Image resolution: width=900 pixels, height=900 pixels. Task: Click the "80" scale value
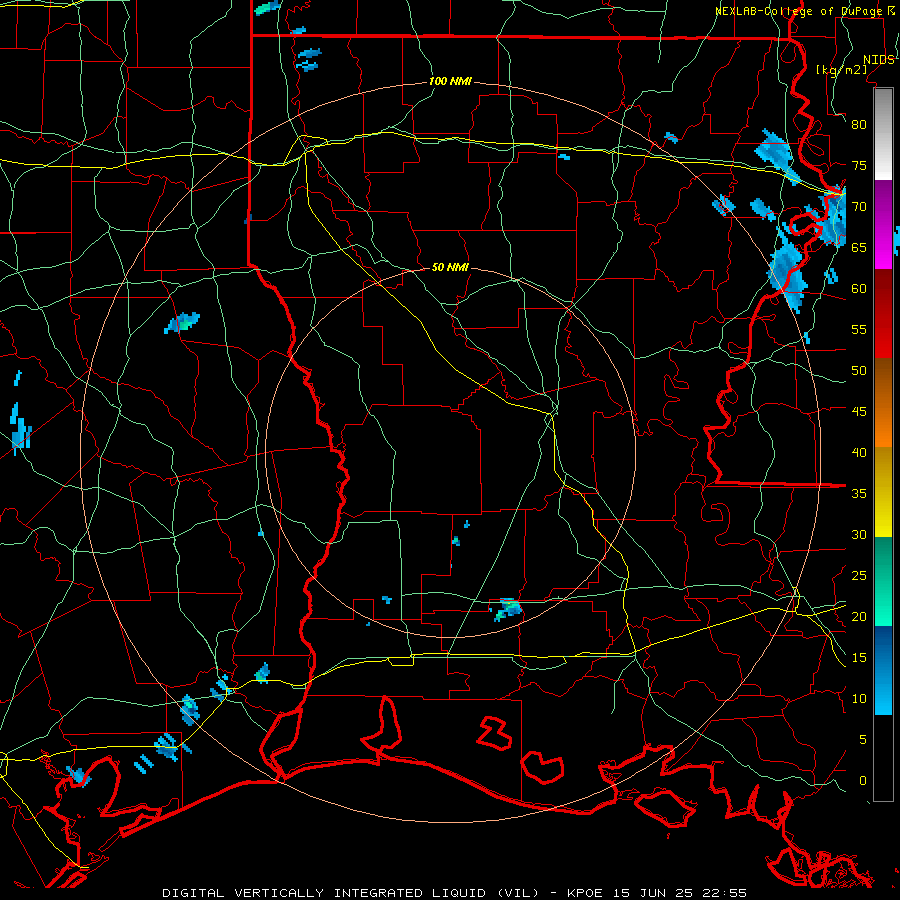coord(859,125)
